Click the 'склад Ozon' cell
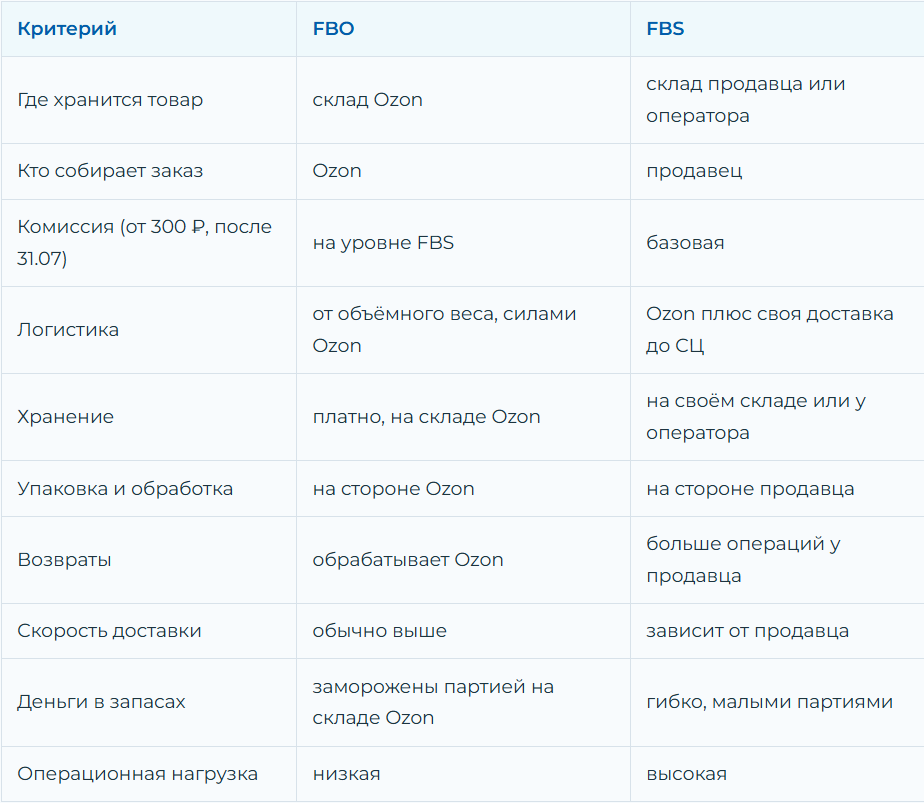 [368, 100]
